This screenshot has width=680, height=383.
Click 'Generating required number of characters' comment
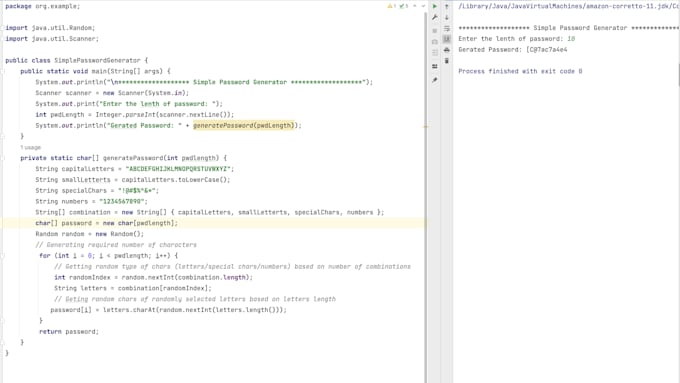coord(116,245)
